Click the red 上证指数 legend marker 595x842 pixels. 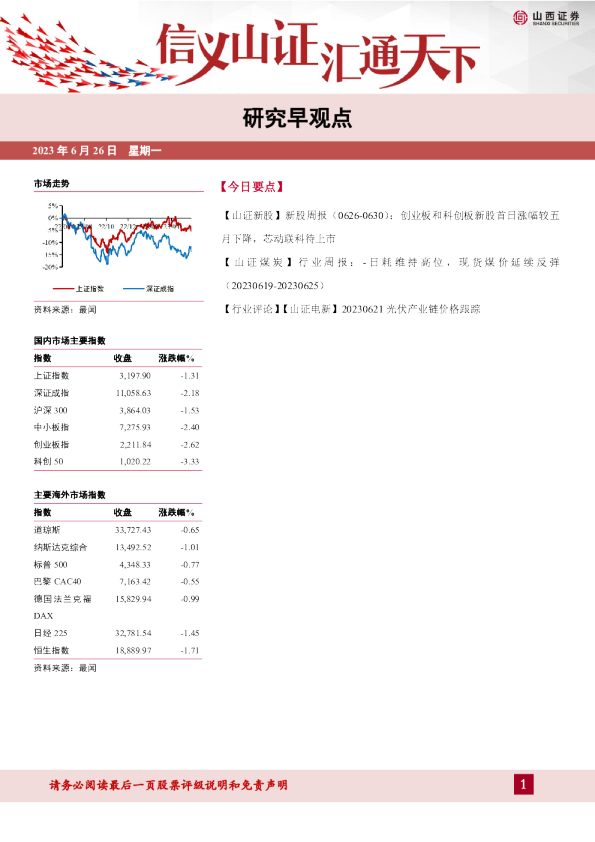63,289
